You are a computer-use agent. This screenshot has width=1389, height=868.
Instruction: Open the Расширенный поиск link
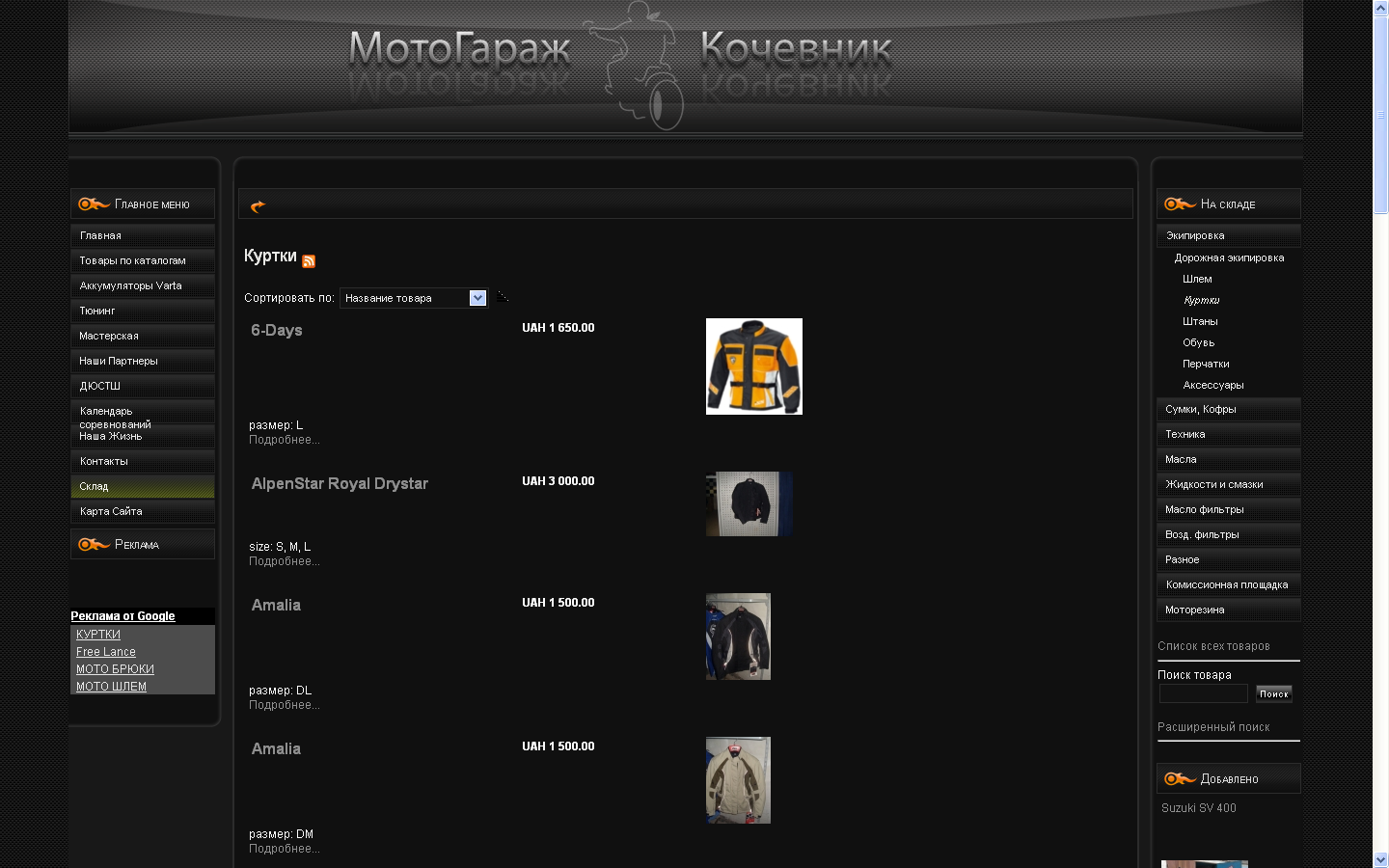point(1213,727)
